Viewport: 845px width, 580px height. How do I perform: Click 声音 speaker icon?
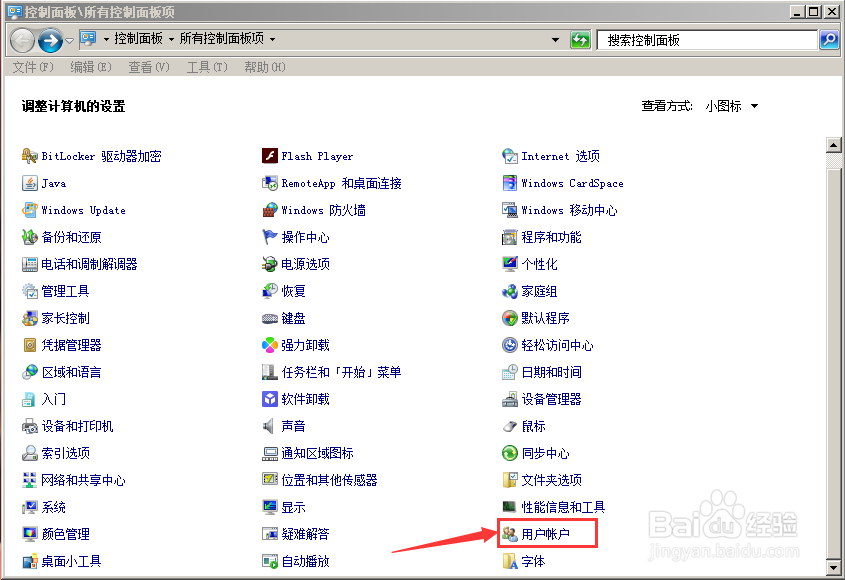[269, 426]
